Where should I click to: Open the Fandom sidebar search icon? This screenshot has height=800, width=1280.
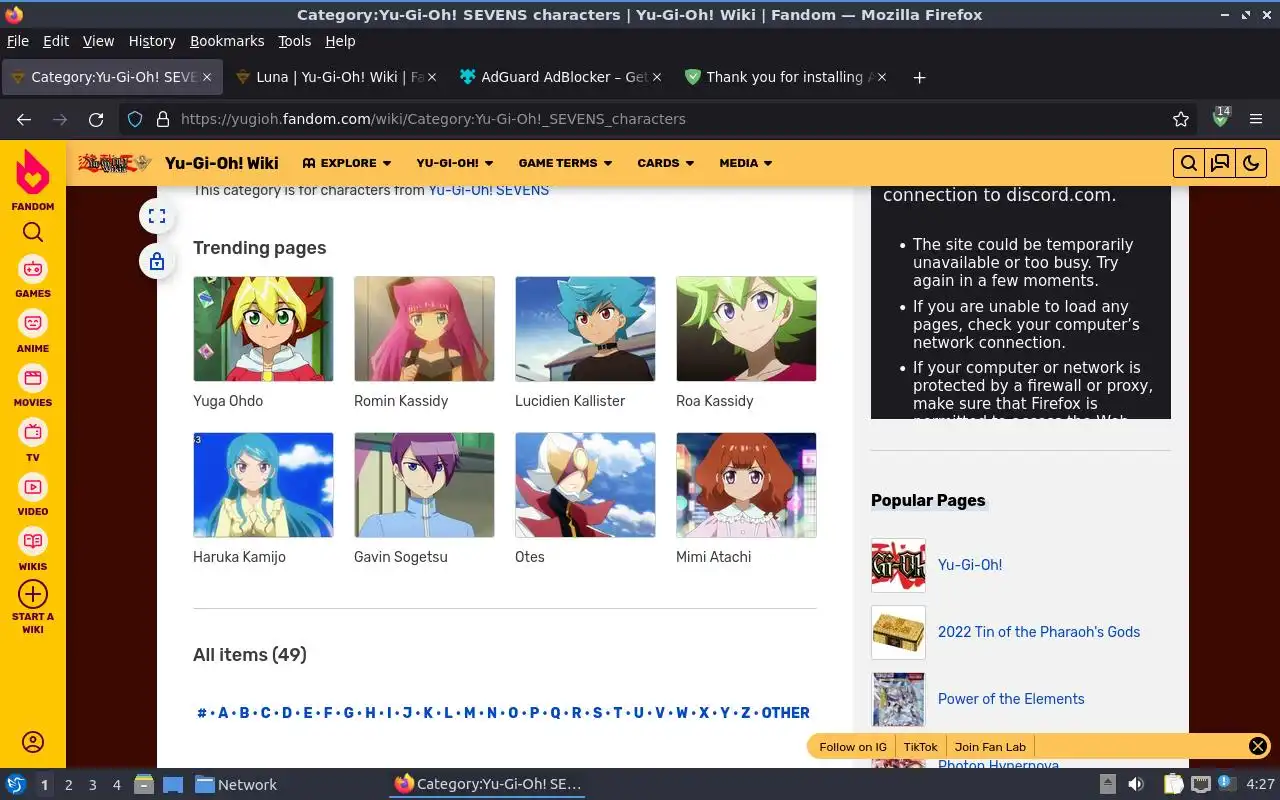pyautogui.click(x=33, y=232)
